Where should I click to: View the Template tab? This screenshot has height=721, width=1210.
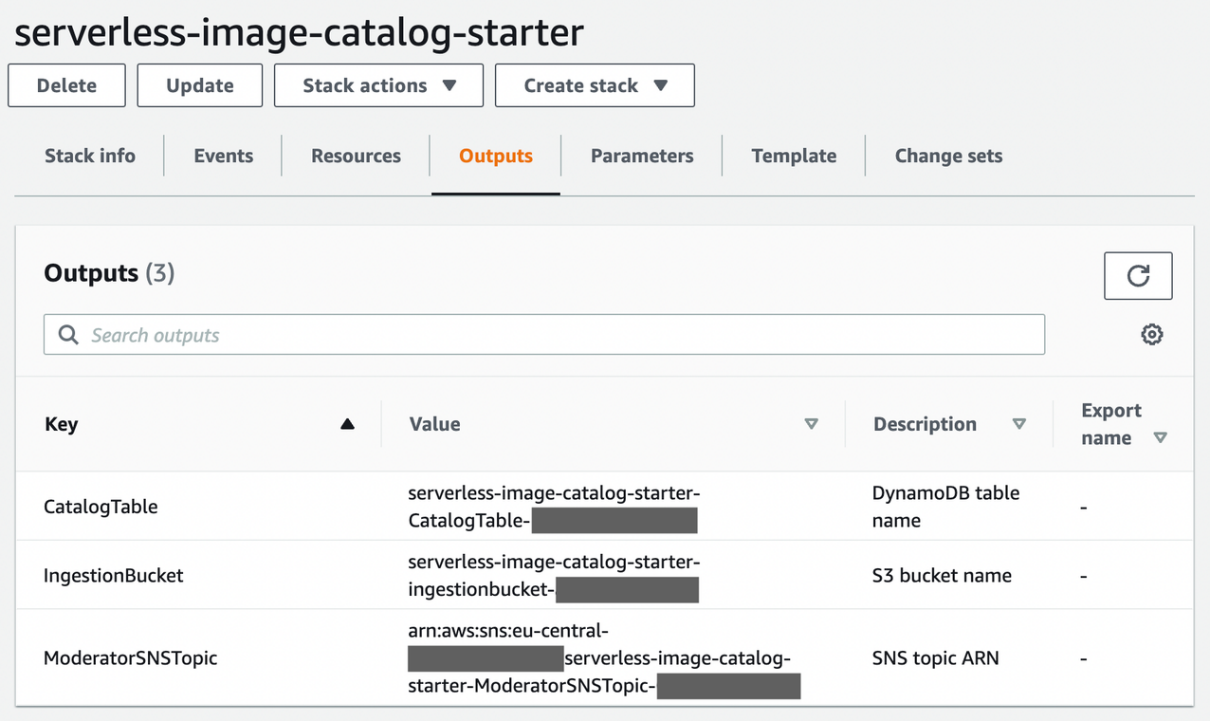coord(794,156)
